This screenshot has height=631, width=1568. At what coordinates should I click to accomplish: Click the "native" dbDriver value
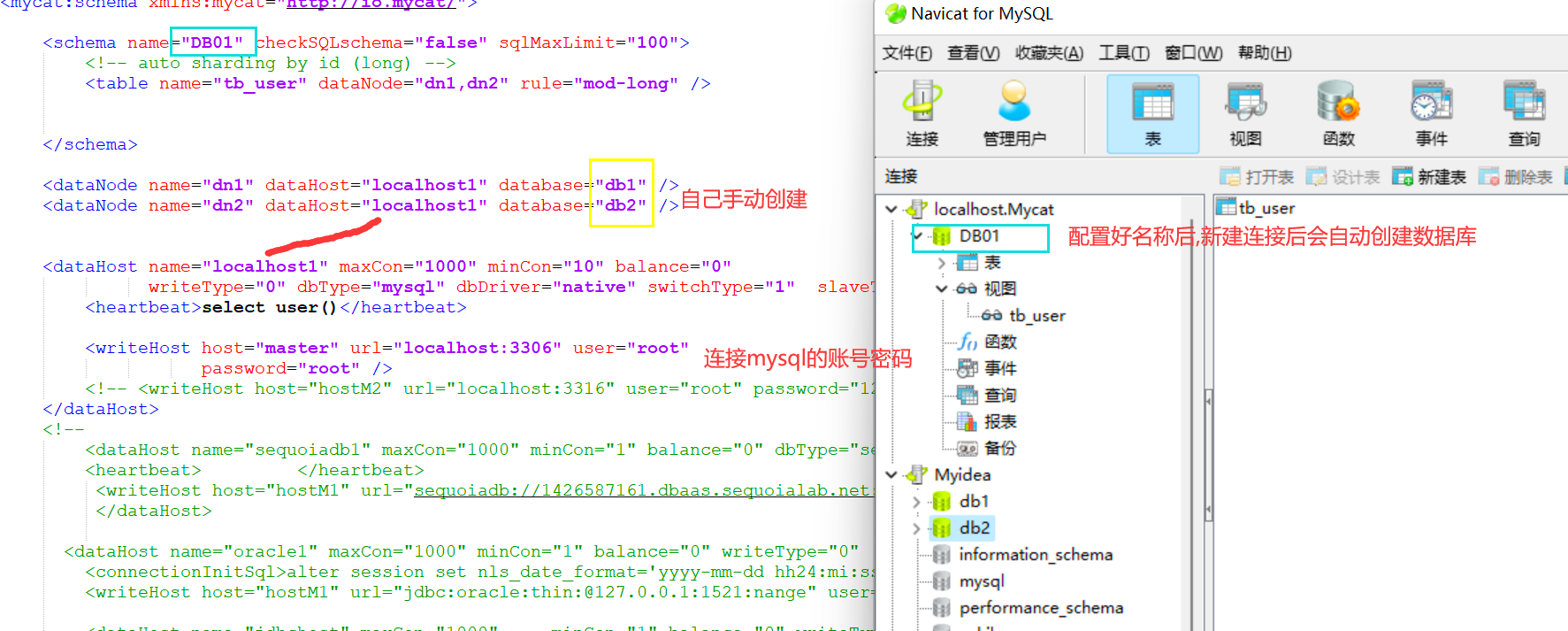point(594,287)
